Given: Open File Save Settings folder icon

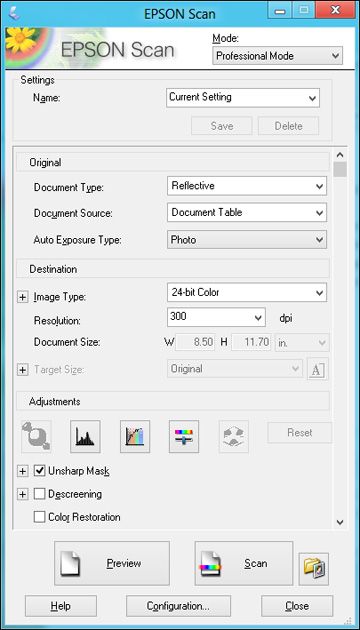Looking at the screenshot, I should pyautogui.click(x=314, y=569).
